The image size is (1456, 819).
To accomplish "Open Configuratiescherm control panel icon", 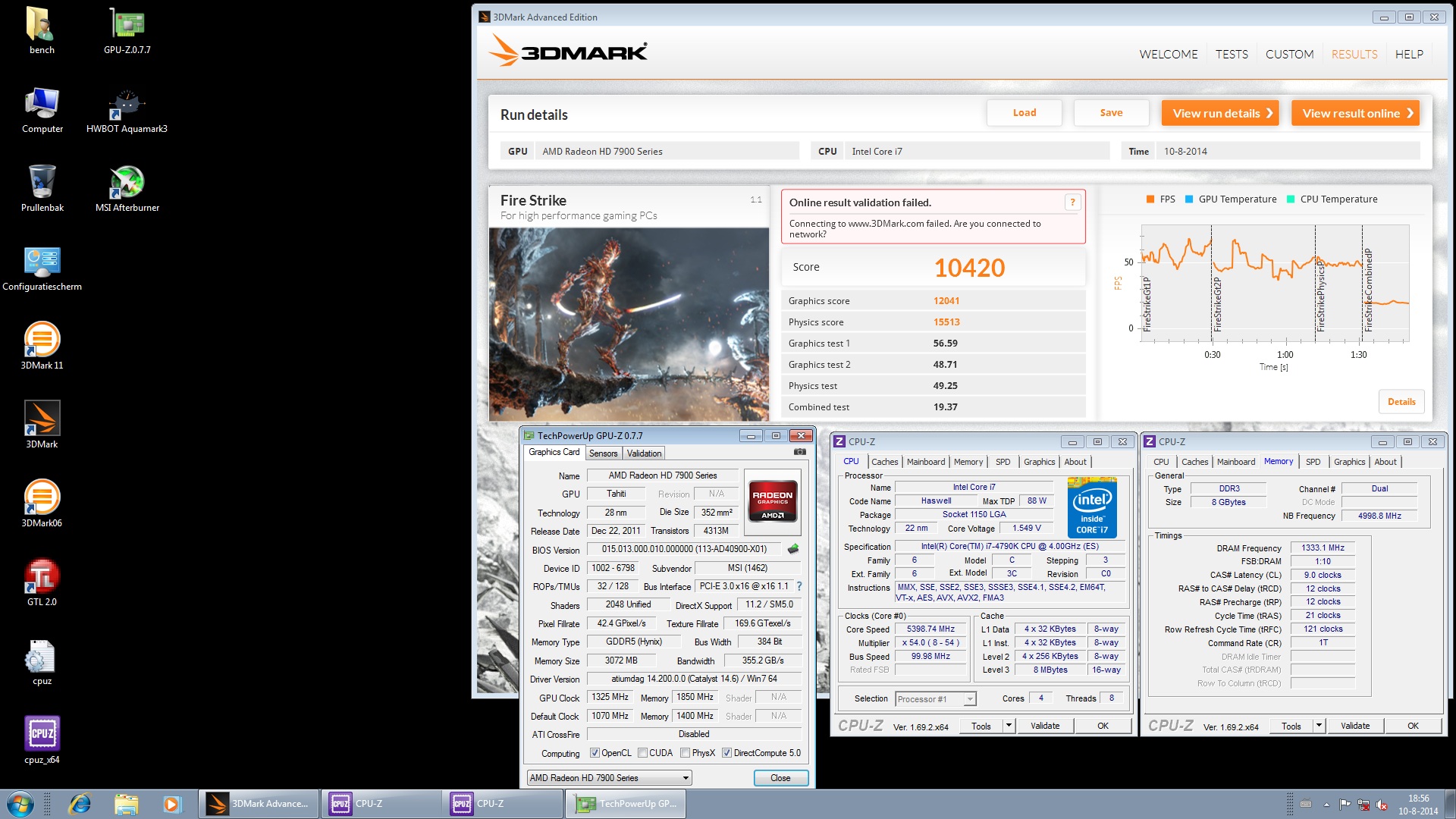I will [42, 268].
